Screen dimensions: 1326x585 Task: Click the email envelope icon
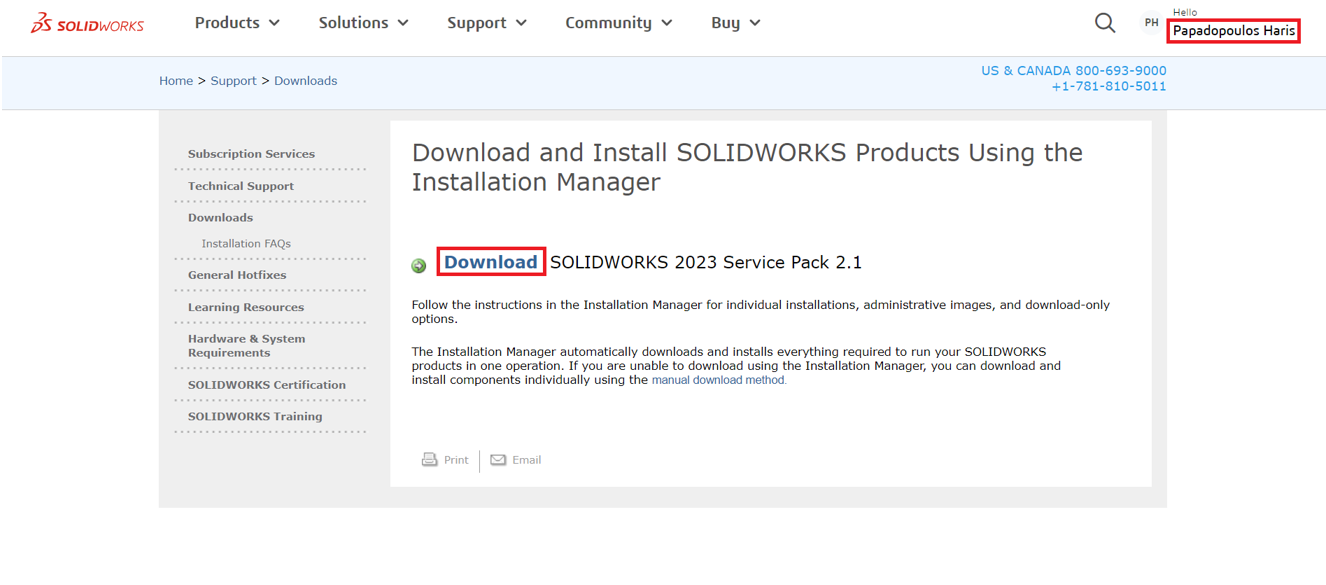(498, 460)
